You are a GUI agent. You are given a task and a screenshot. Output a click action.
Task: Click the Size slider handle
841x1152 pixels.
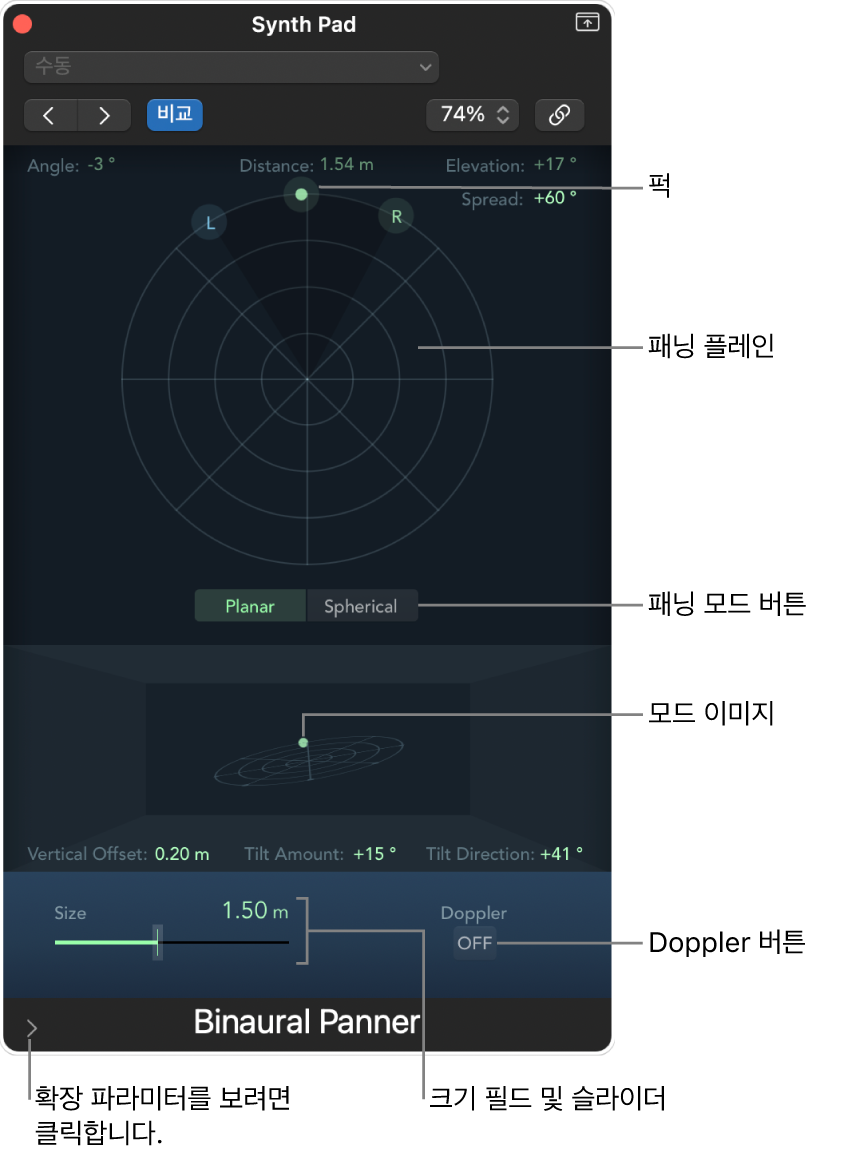tap(157, 942)
